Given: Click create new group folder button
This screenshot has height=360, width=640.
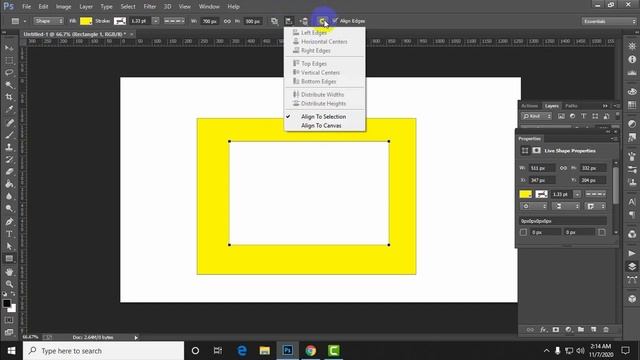Looking at the screenshot, I should click(581, 329).
